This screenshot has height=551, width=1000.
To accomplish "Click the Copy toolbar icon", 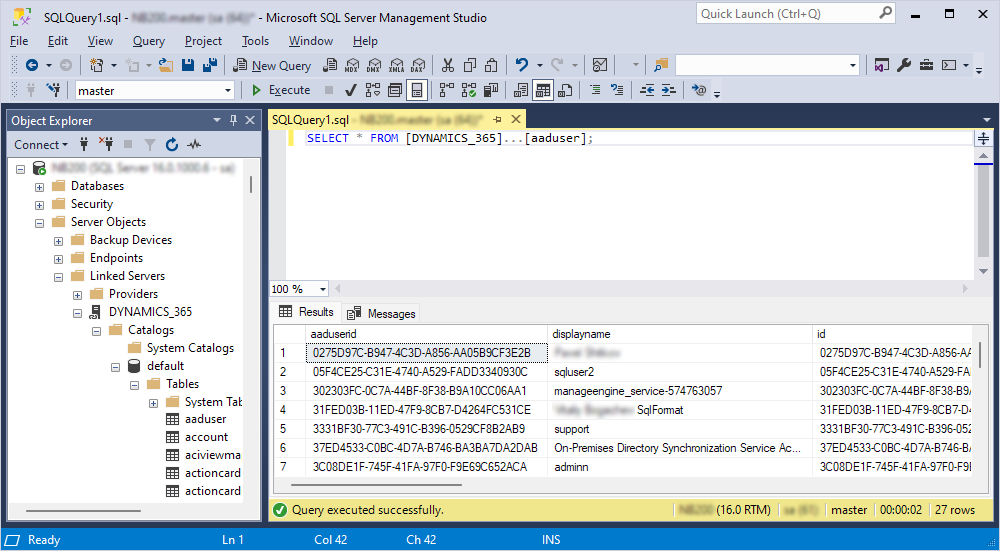I will pos(470,65).
